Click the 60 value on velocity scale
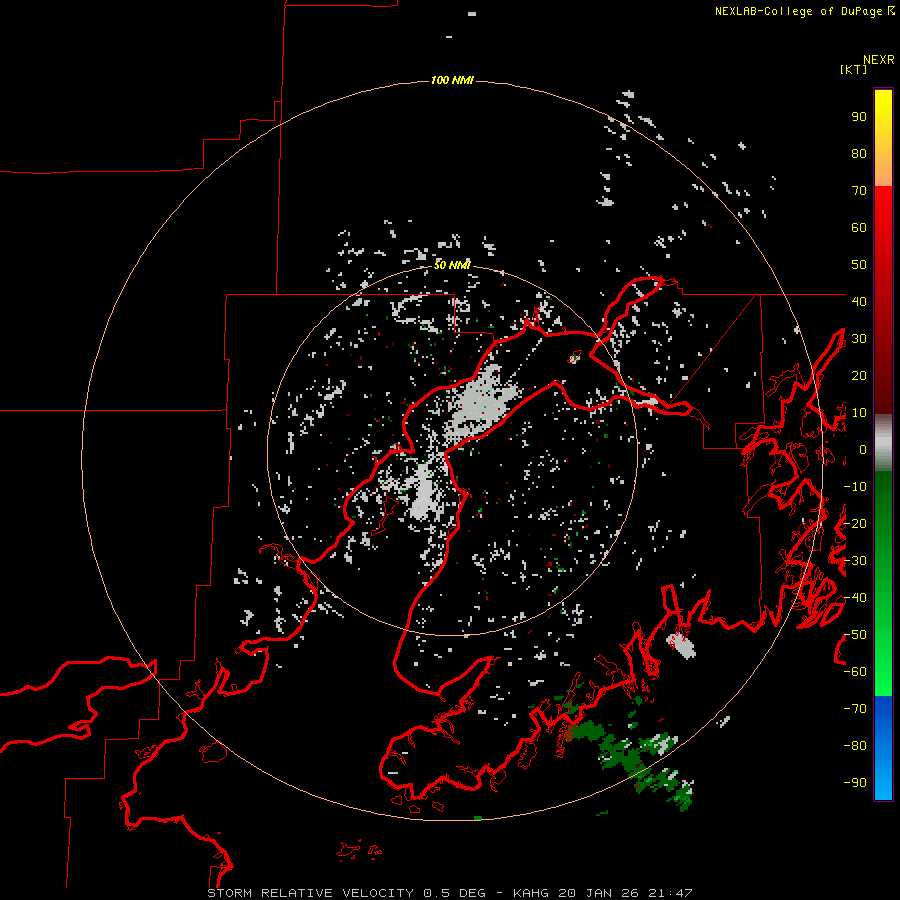 pyautogui.click(x=859, y=227)
